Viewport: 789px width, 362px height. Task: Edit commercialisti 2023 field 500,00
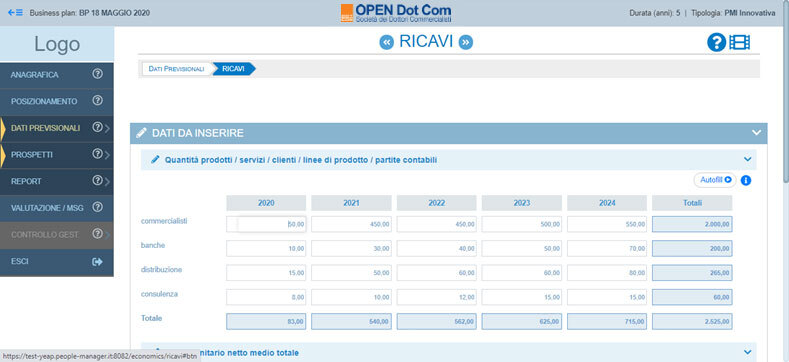[x=521, y=224]
